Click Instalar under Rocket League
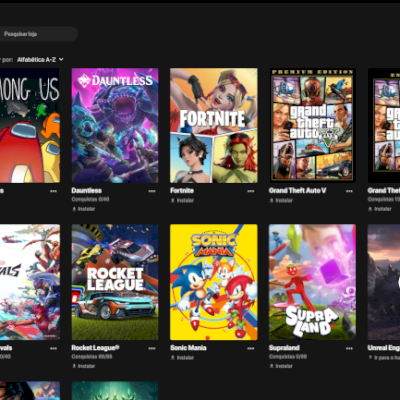The width and height of the screenshot is (400, 400). tap(84, 366)
